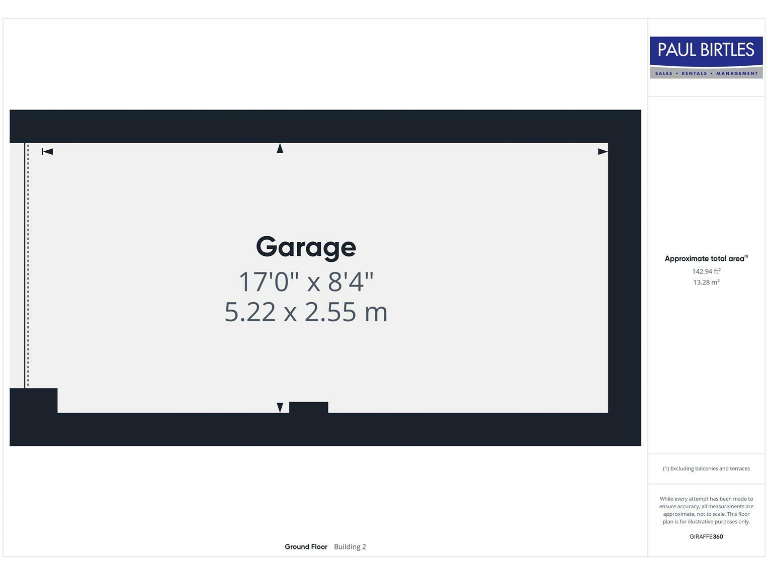Click the Paul Birtles logo
768x576 pixels.
(706, 51)
